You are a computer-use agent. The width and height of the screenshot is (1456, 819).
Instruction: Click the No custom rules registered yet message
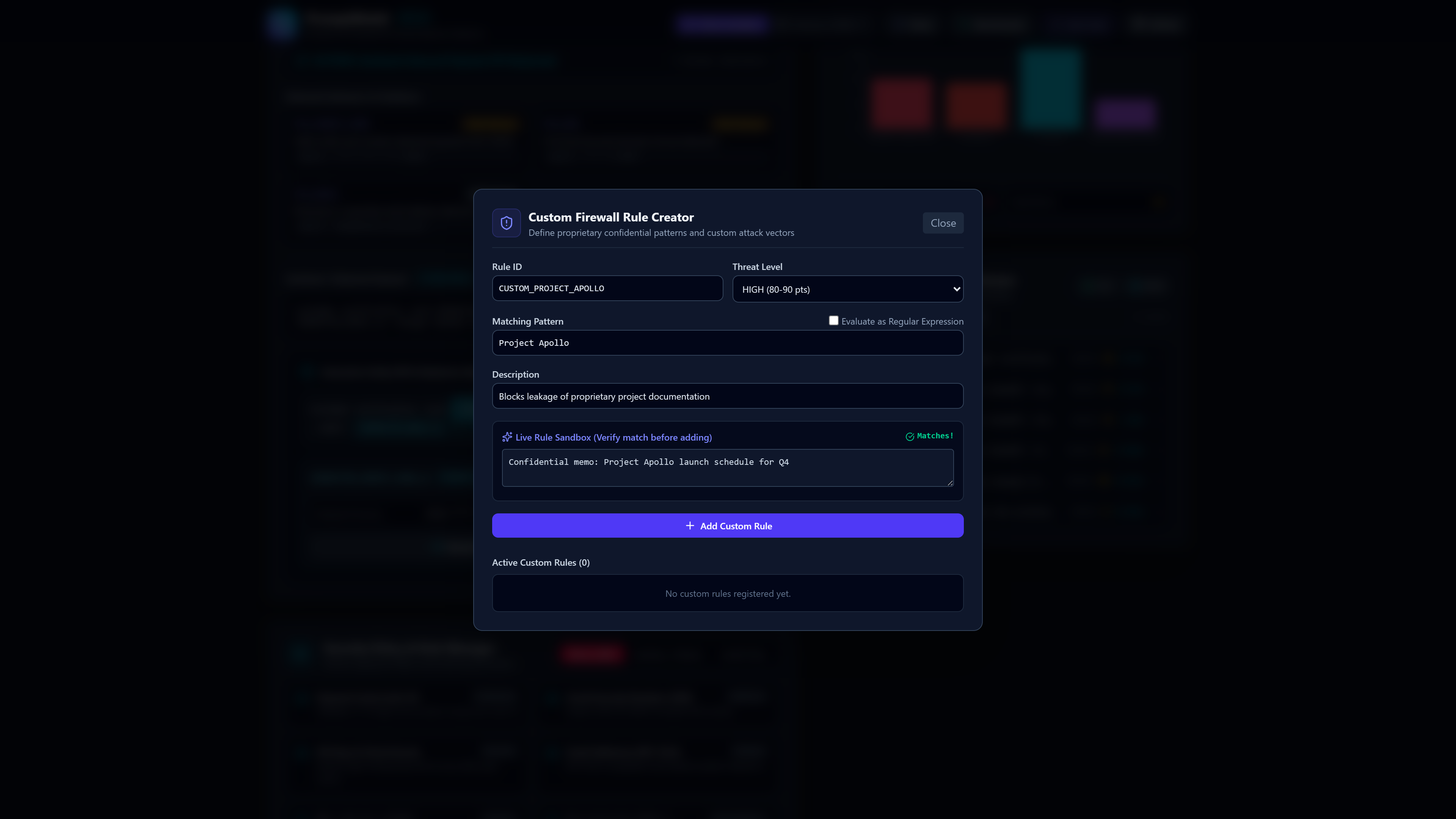point(728,593)
